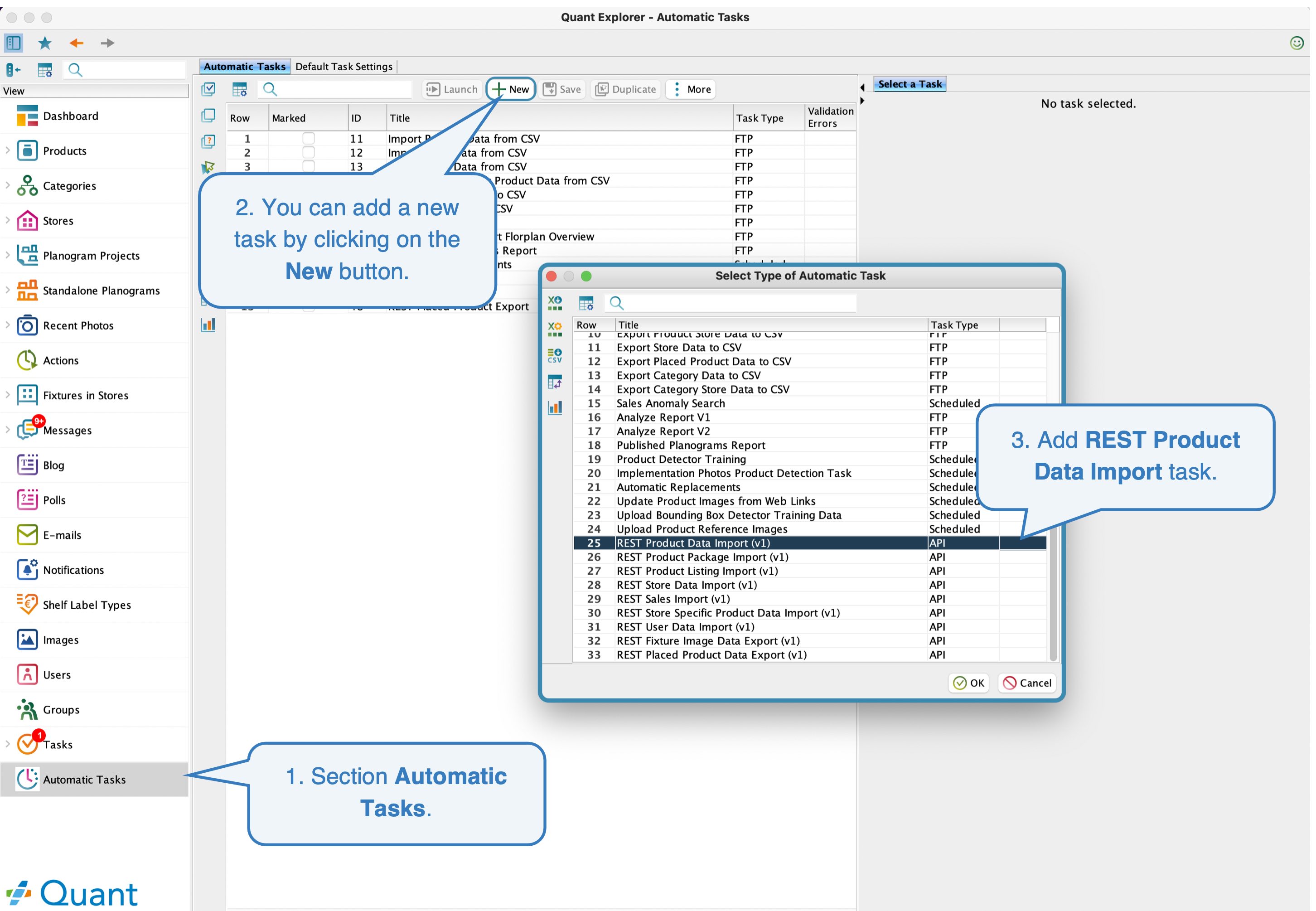1316x911 pixels.
Task: Go forward with the gray arrow
Action: coord(107,43)
